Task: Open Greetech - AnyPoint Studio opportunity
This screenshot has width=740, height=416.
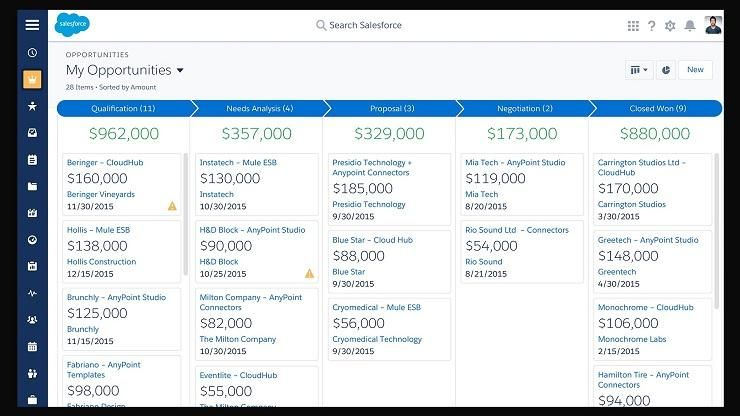Action: [648, 240]
